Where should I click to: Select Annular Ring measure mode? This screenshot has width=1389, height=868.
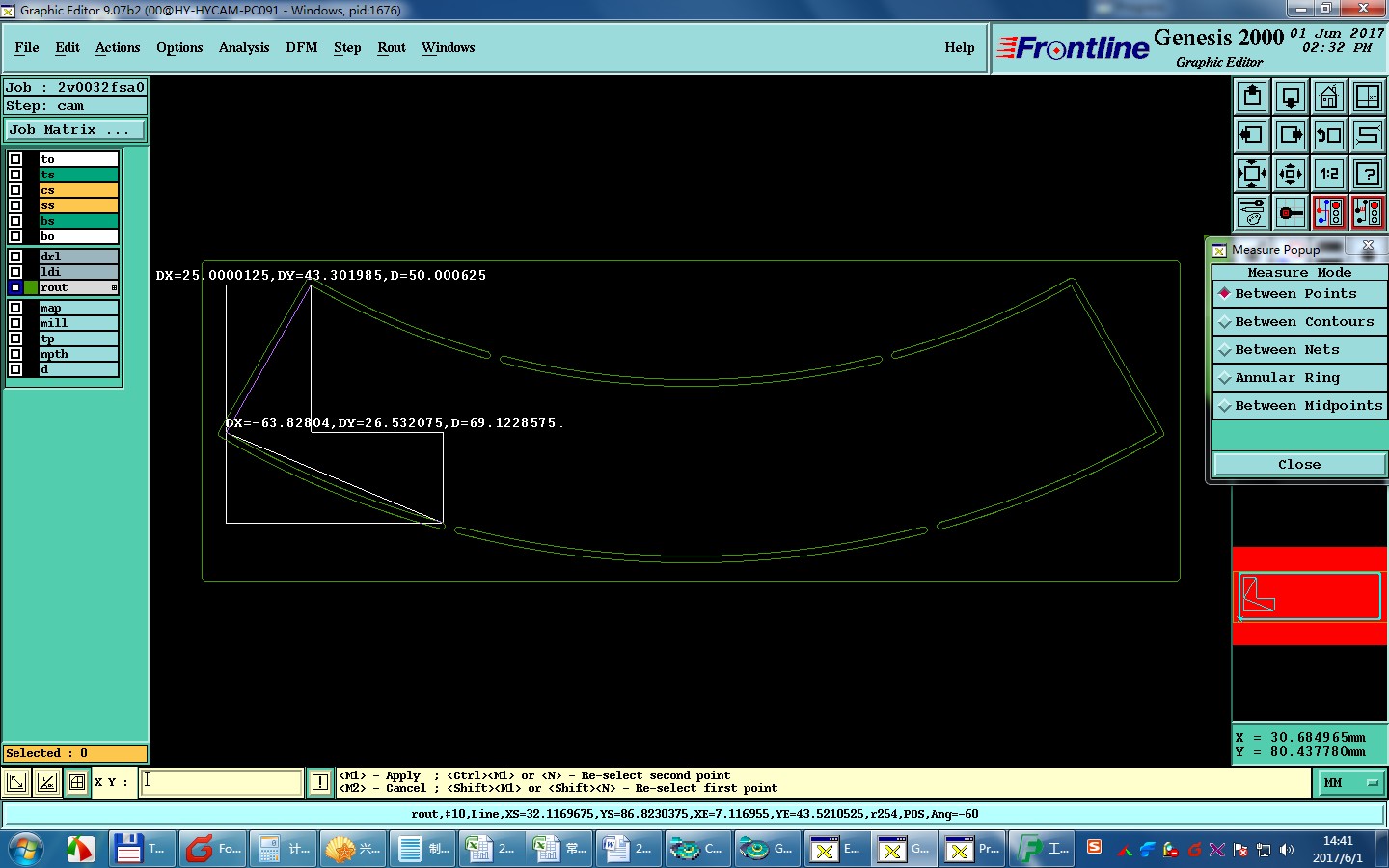[x=1299, y=378]
